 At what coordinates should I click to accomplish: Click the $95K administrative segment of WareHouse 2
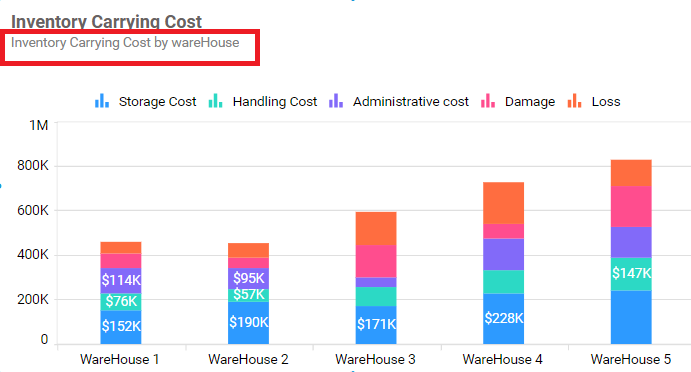point(249,279)
